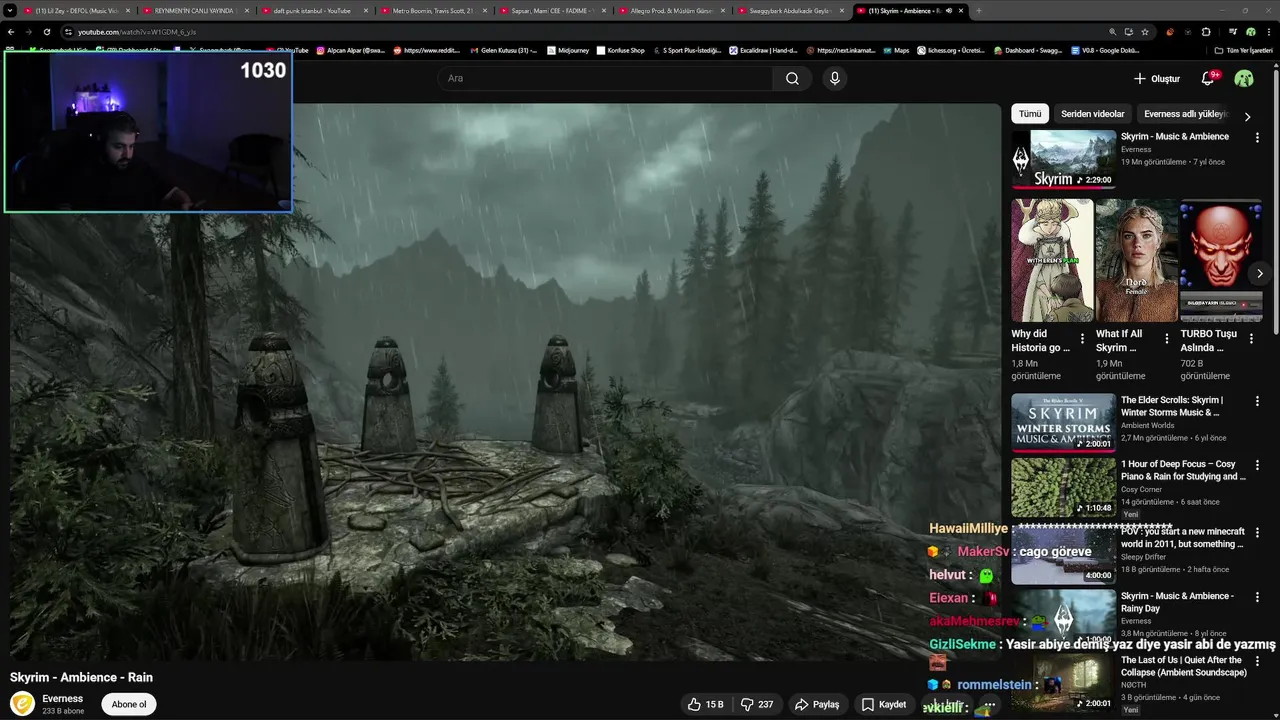Open the Korfuse Shop bookmark
The width and height of the screenshot is (1280, 720).
(620, 50)
